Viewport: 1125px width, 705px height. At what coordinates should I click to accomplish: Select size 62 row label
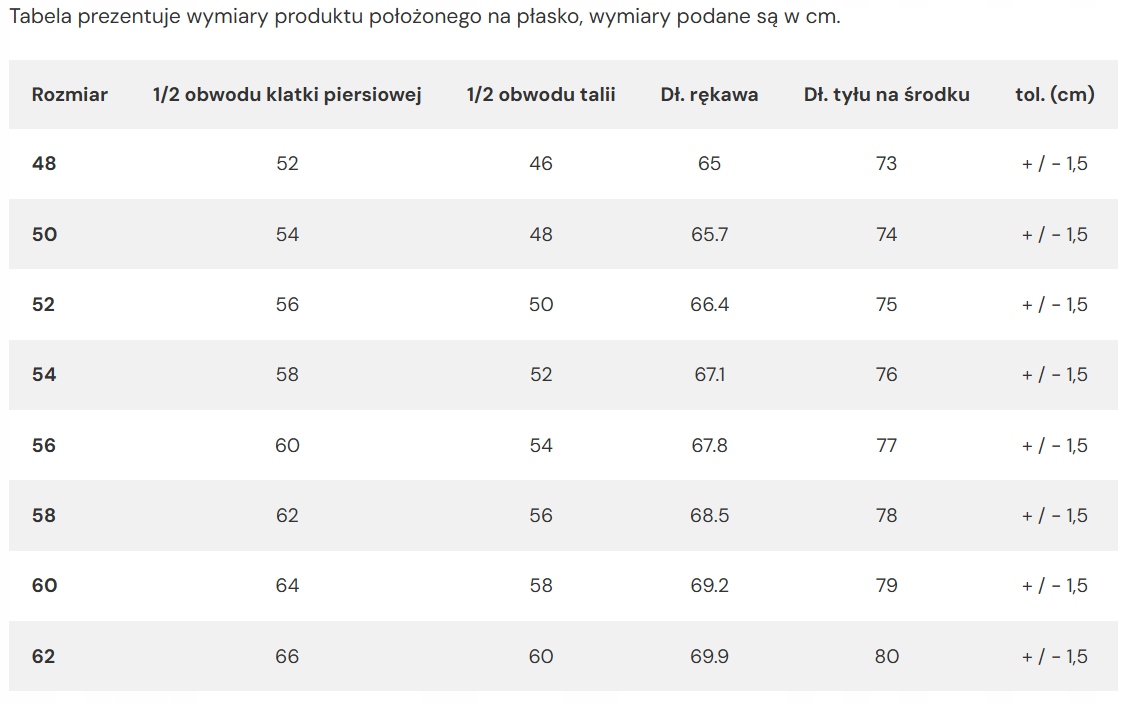pos(43,656)
